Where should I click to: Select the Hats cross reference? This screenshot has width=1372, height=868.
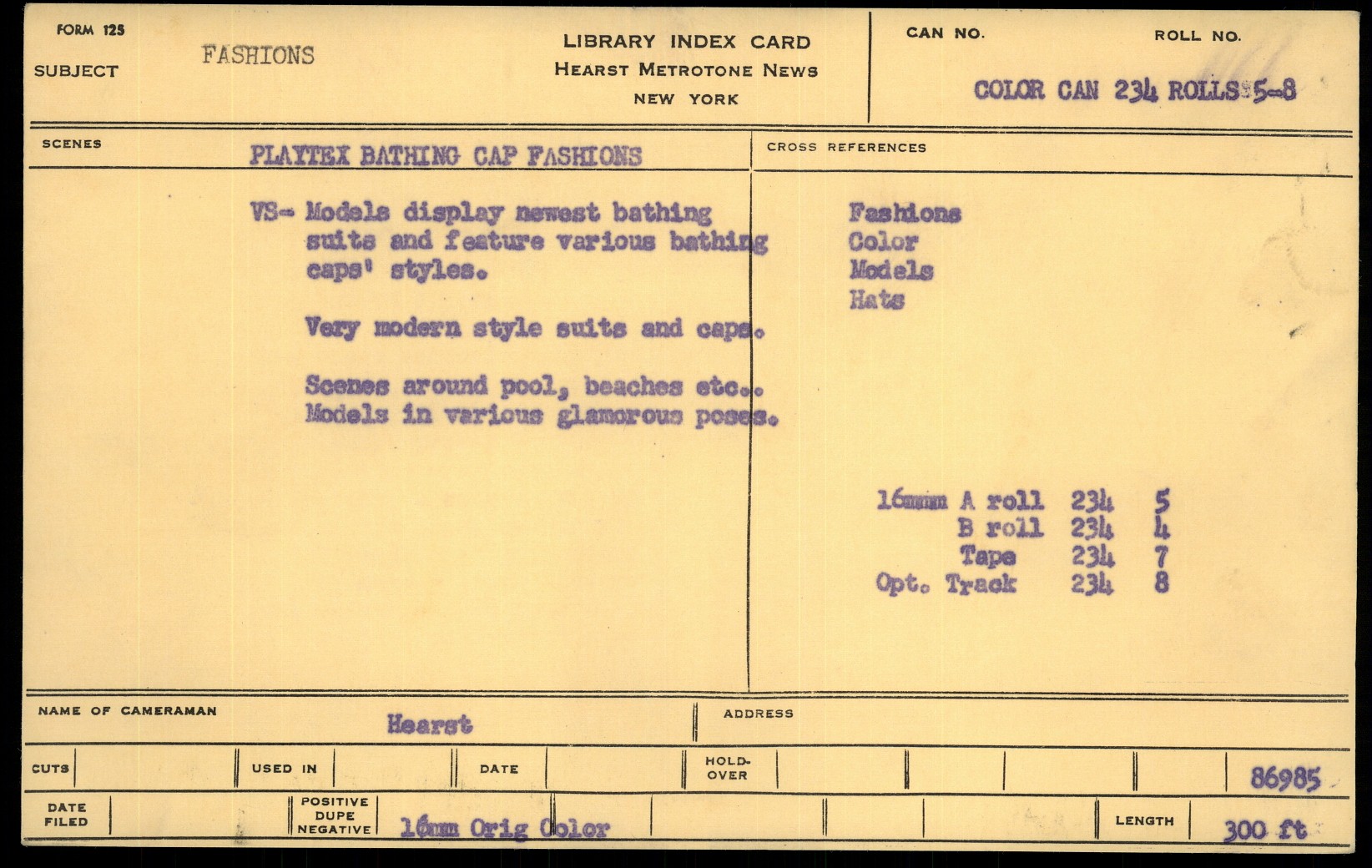point(876,300)
